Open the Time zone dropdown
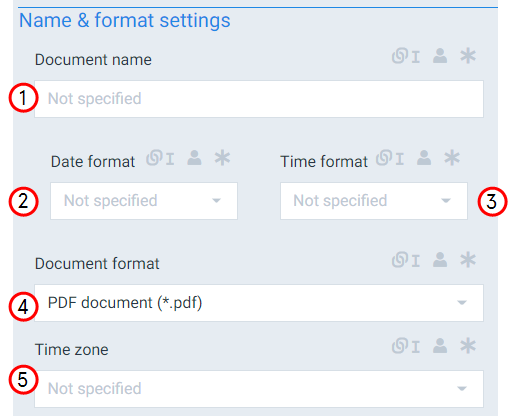This screenshot has height=416, width=516. [x=259, y=389]
